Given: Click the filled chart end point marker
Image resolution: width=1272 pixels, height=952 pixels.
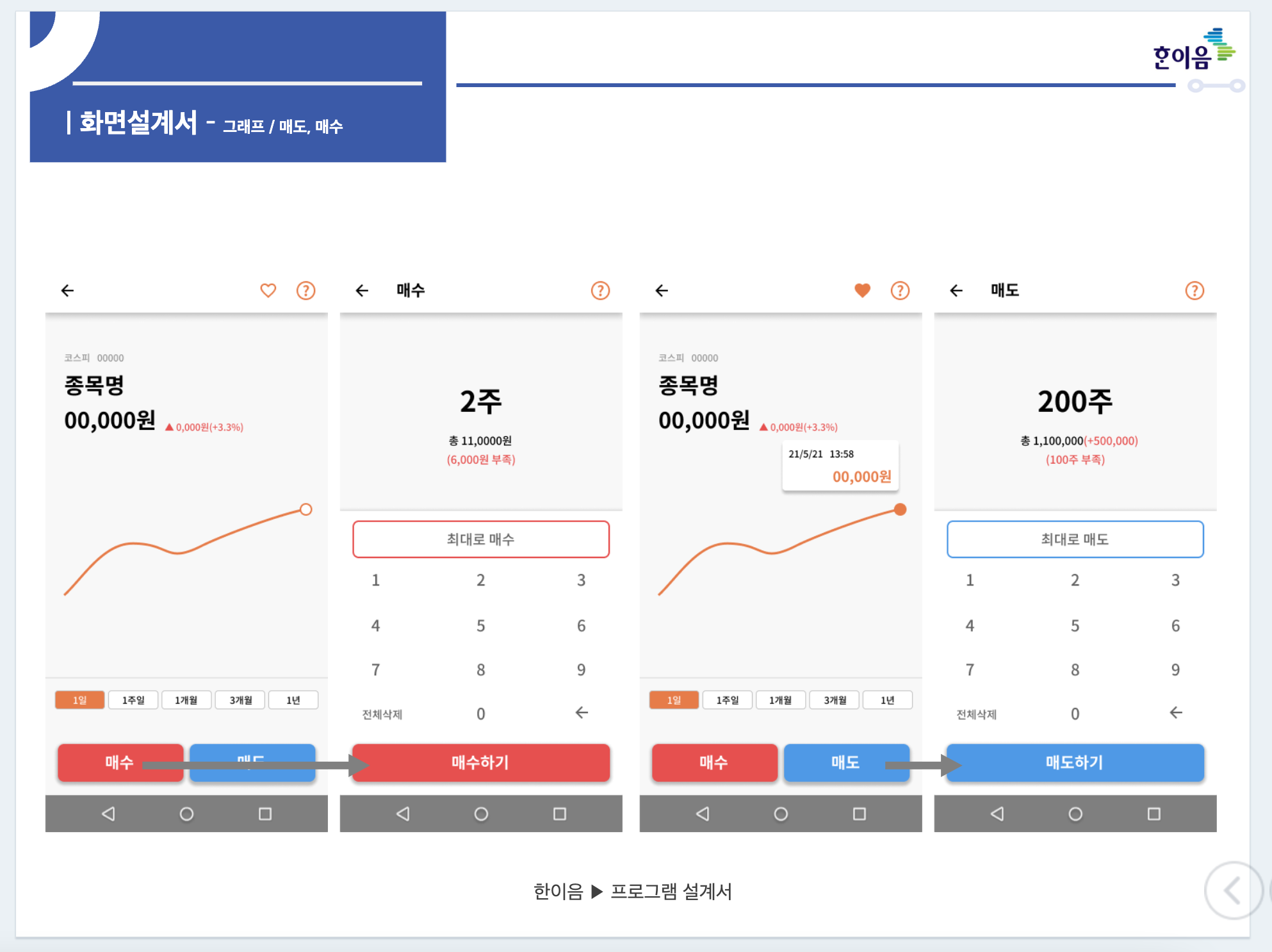Looking at the screenshot, I should (900, 509).
